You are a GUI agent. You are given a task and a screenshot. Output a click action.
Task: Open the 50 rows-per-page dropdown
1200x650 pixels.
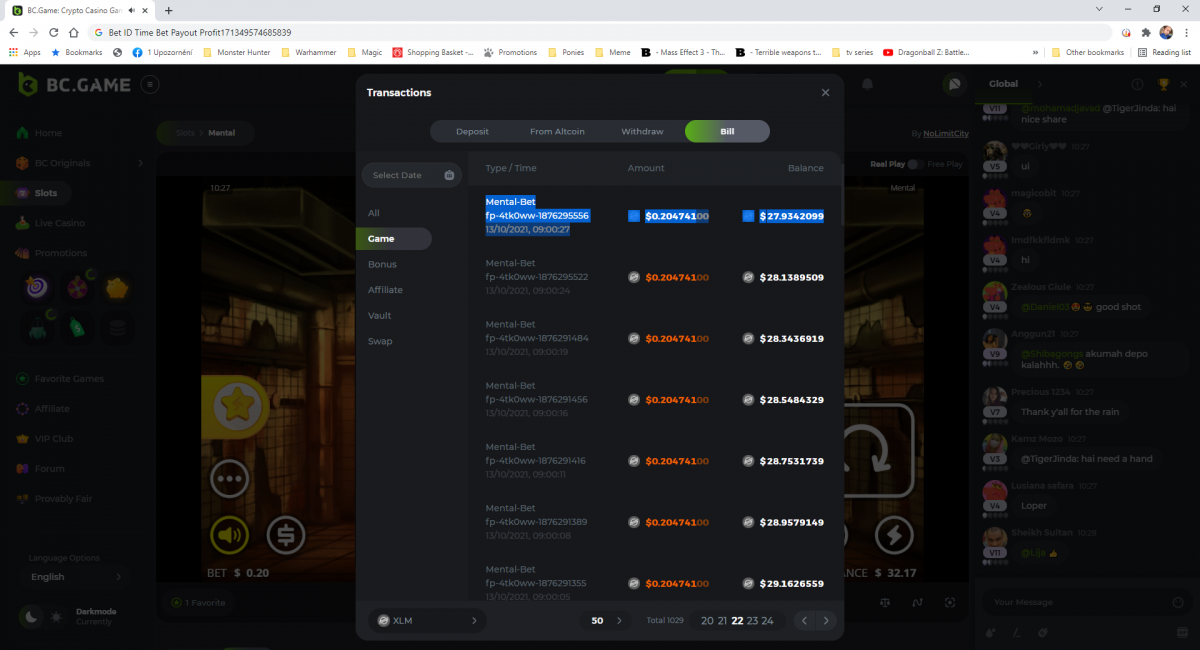606,620
